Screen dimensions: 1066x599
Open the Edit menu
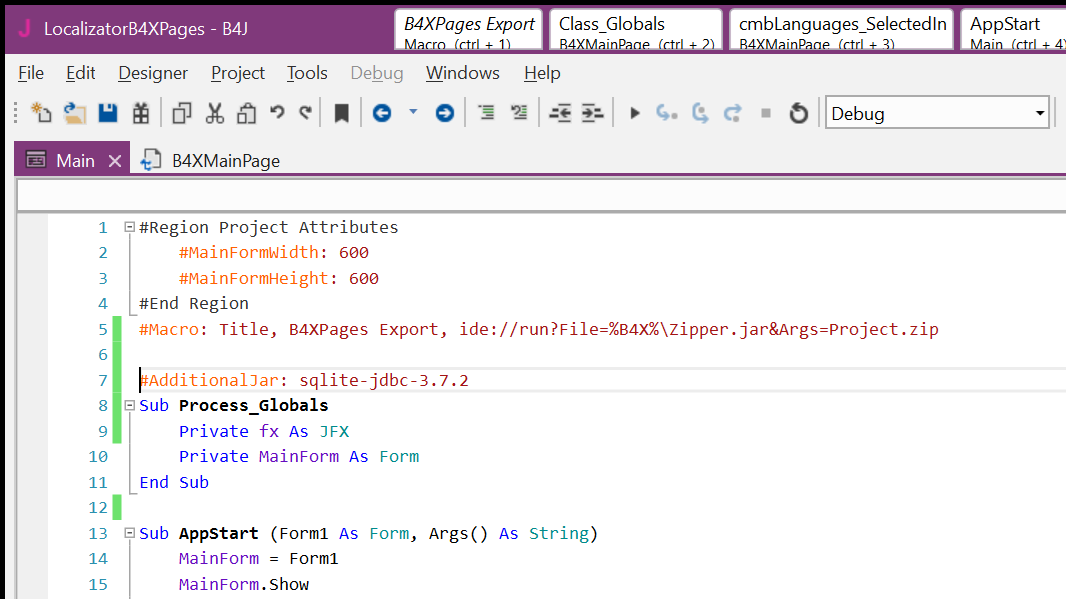click(x=80, y=73)
